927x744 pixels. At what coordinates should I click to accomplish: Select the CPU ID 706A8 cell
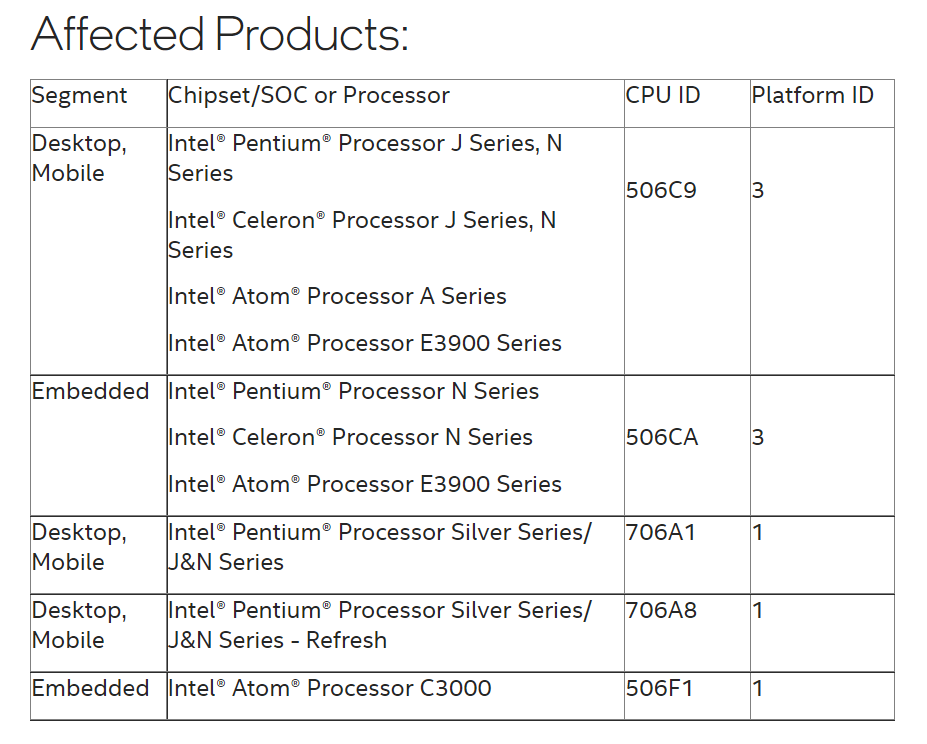pos(661,611)
